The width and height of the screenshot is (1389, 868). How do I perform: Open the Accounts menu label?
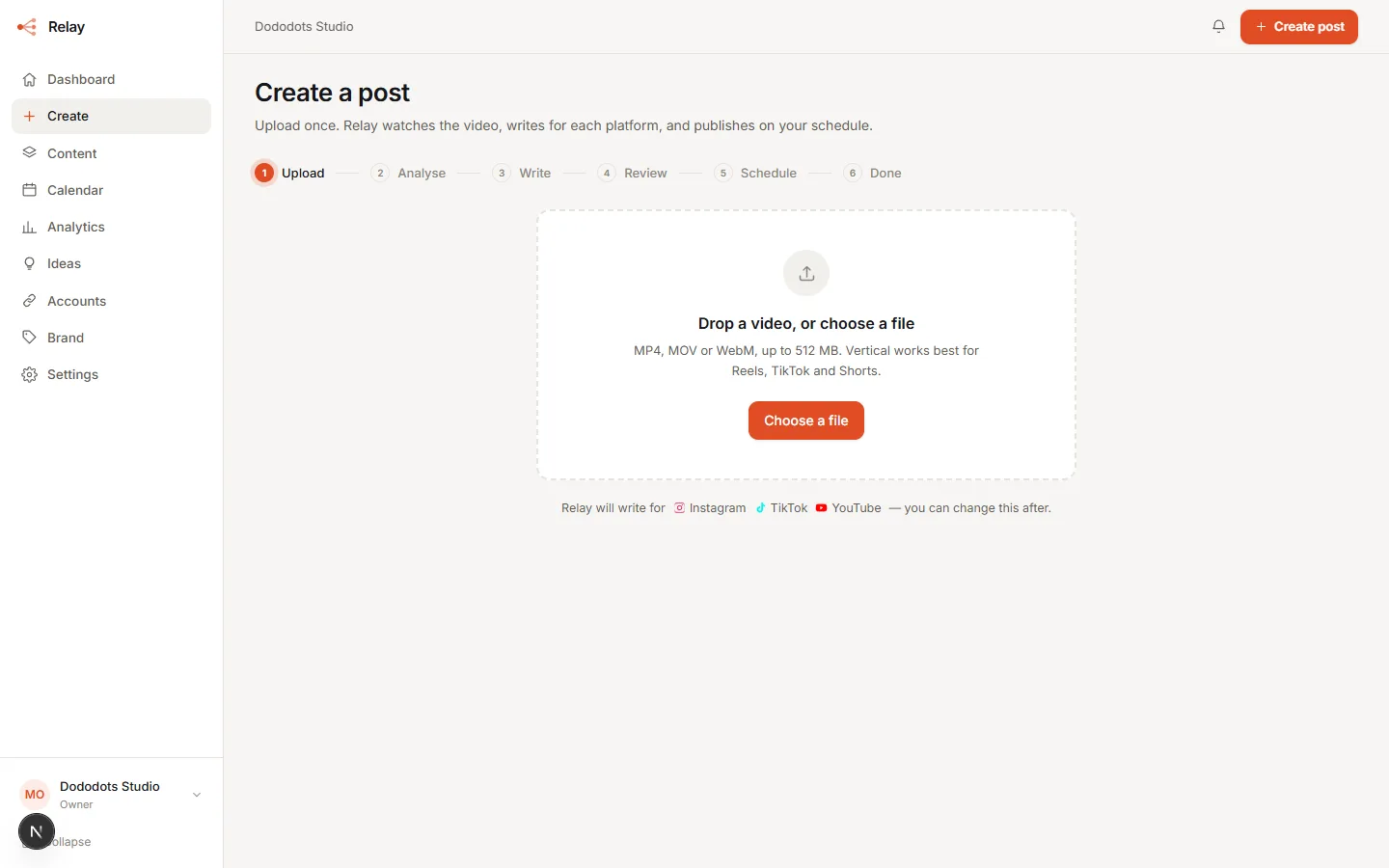click(x=77, y=301)
